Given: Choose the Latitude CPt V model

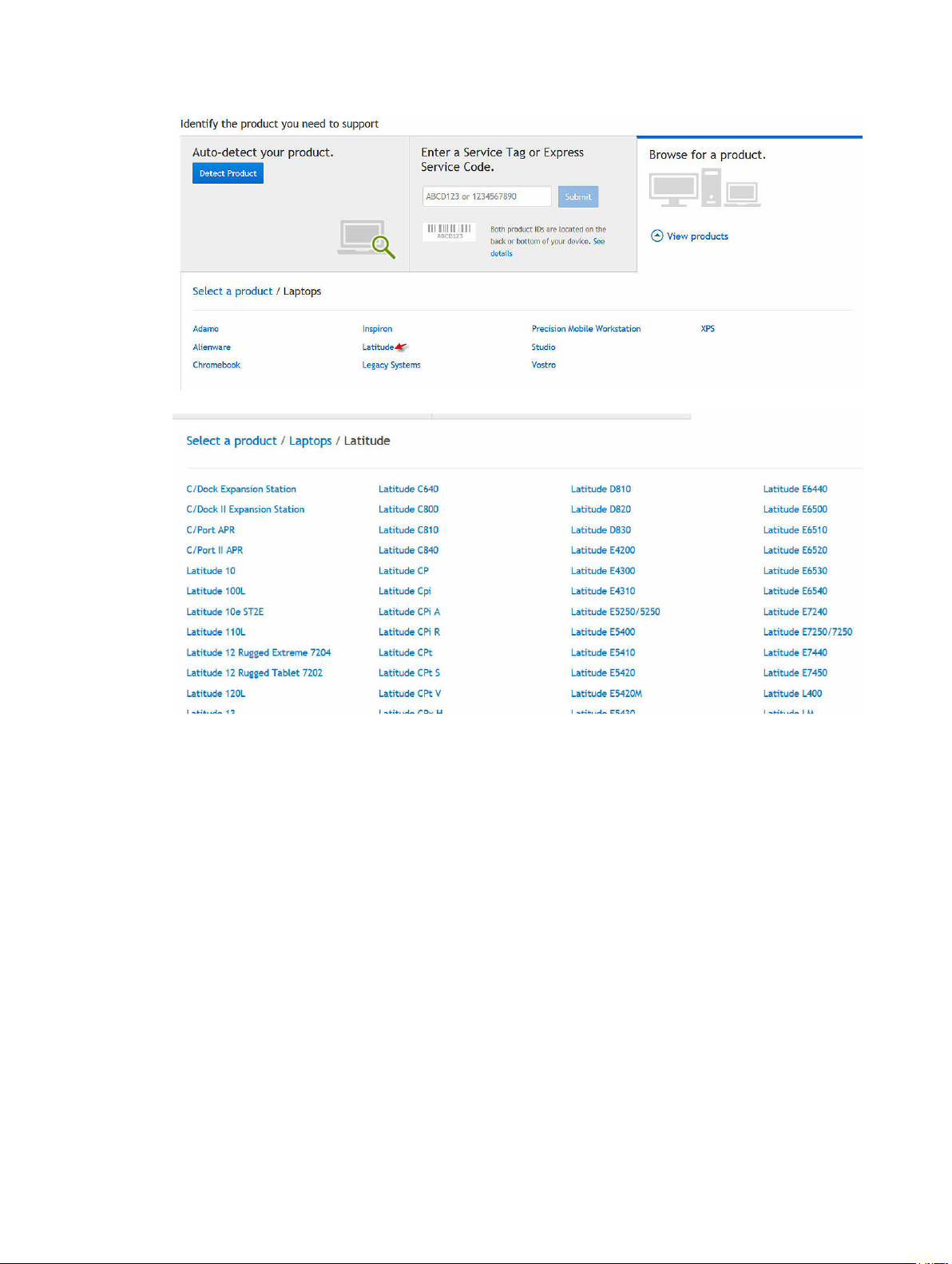Looking at the screenshot, I should pyautogui.click(x=410, y=694).
